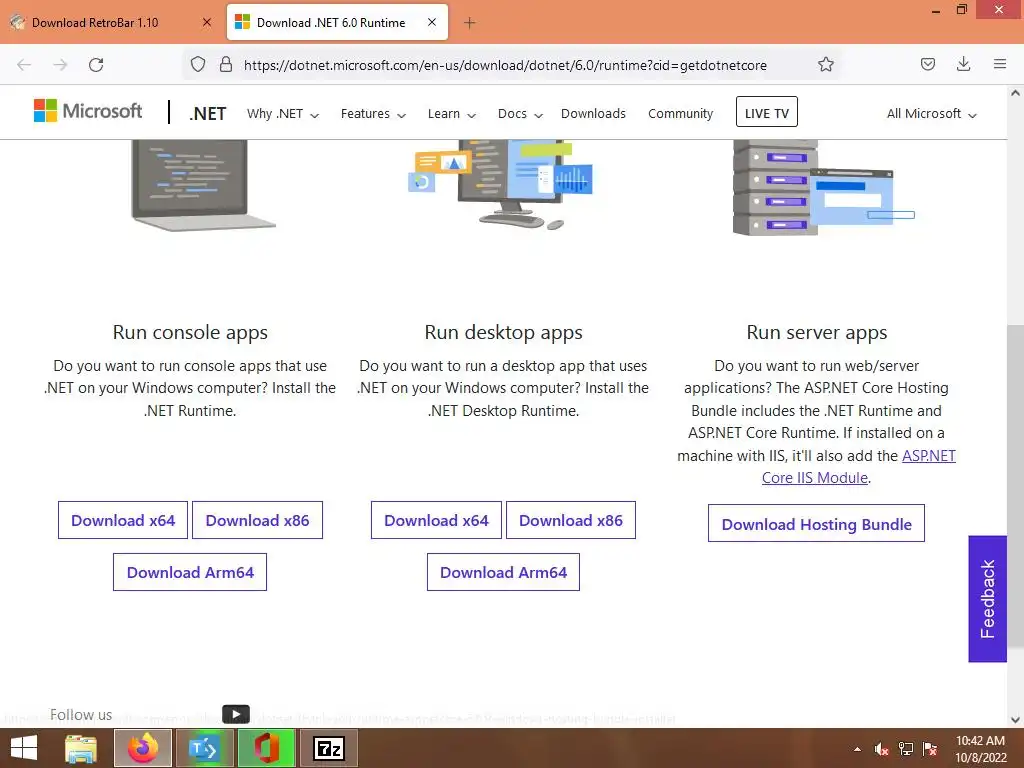Download x64 desktop apps runtime
The height and width of the screenshot is (768, 1024).
436,520
